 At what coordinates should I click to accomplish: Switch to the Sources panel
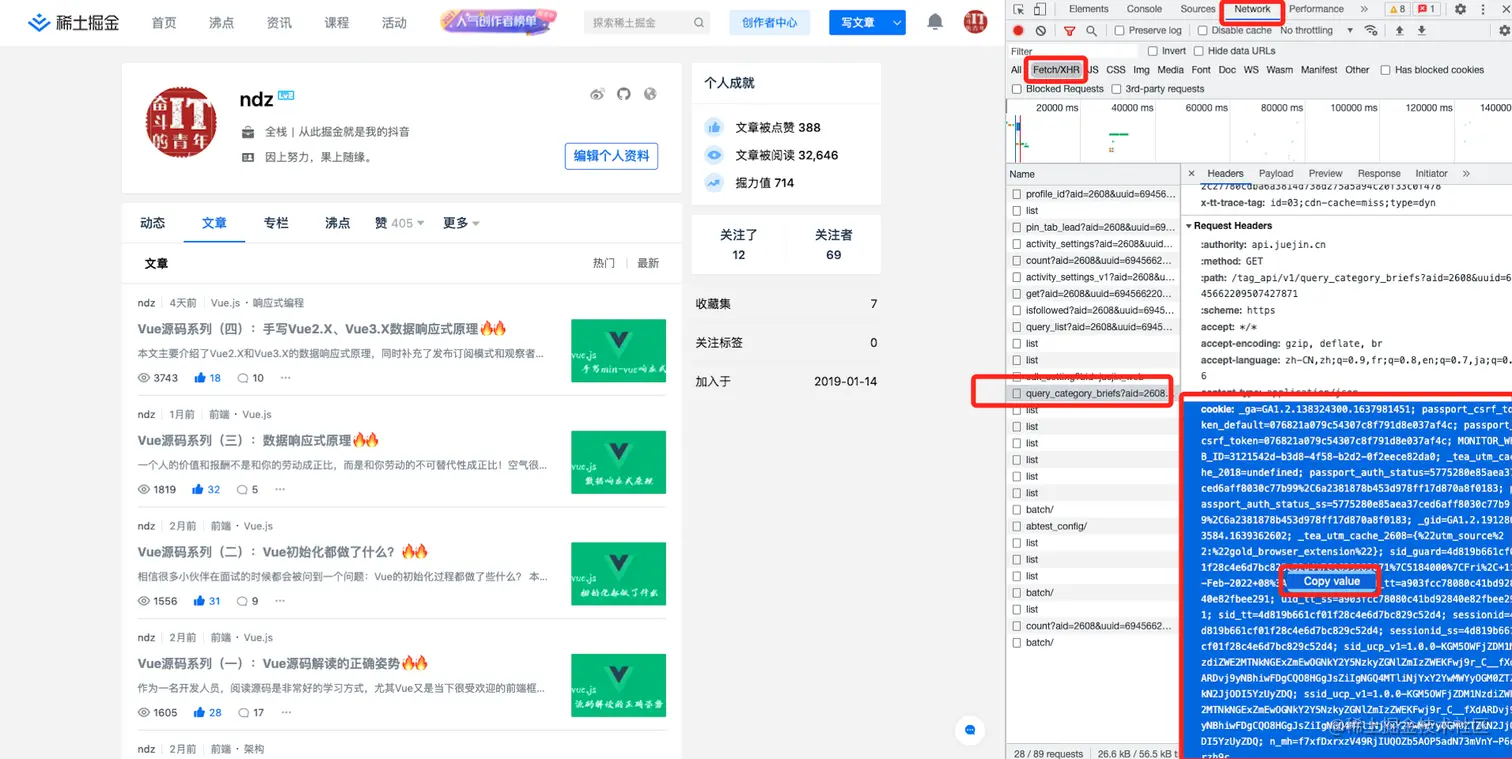click(1197, 9)
